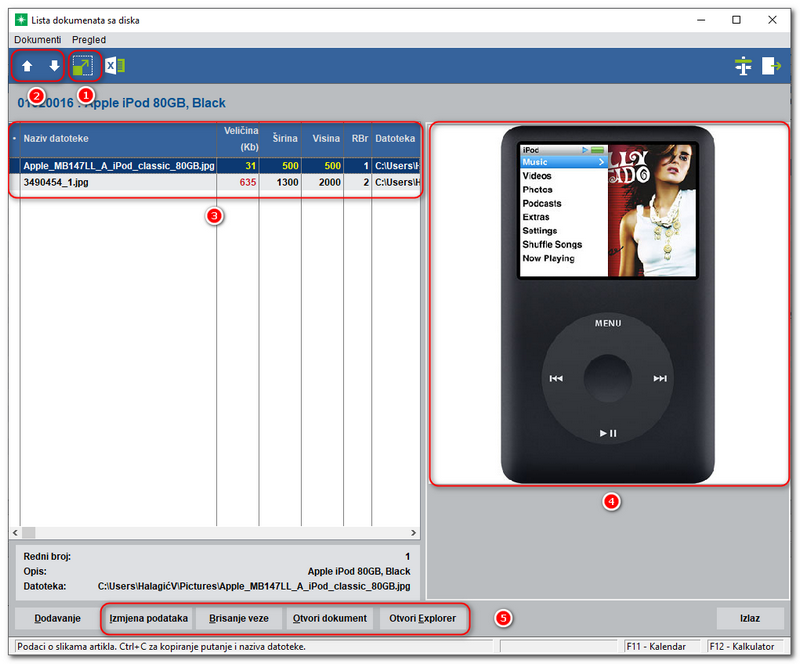Click the RBr column header
This screenshot has width=800, height=664.
[x=358, y=139]
